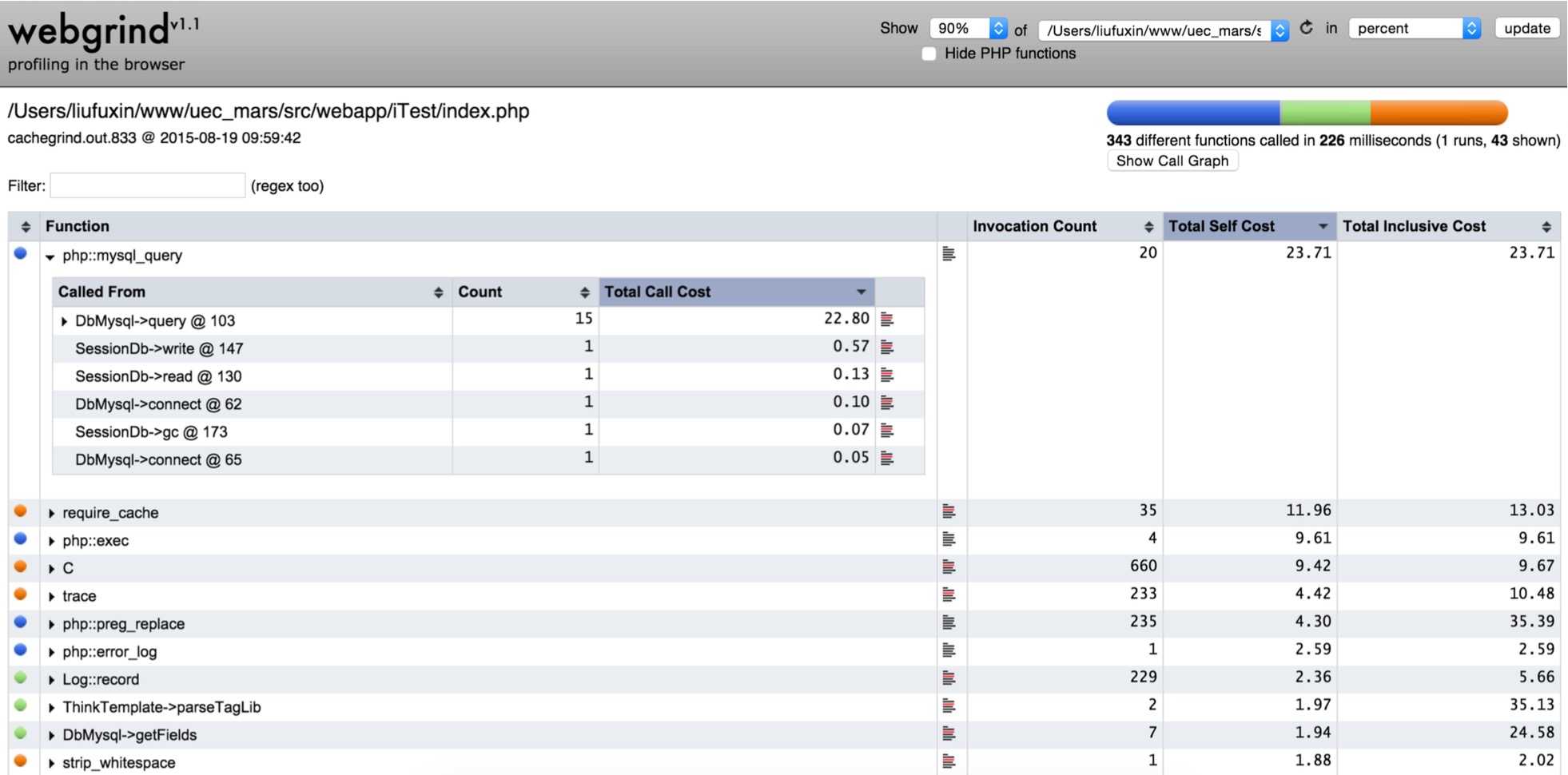This screenshot has width=1568, height=775.
Task: Click green dot beside DbMysql->getFields
Action: [21, 733]
